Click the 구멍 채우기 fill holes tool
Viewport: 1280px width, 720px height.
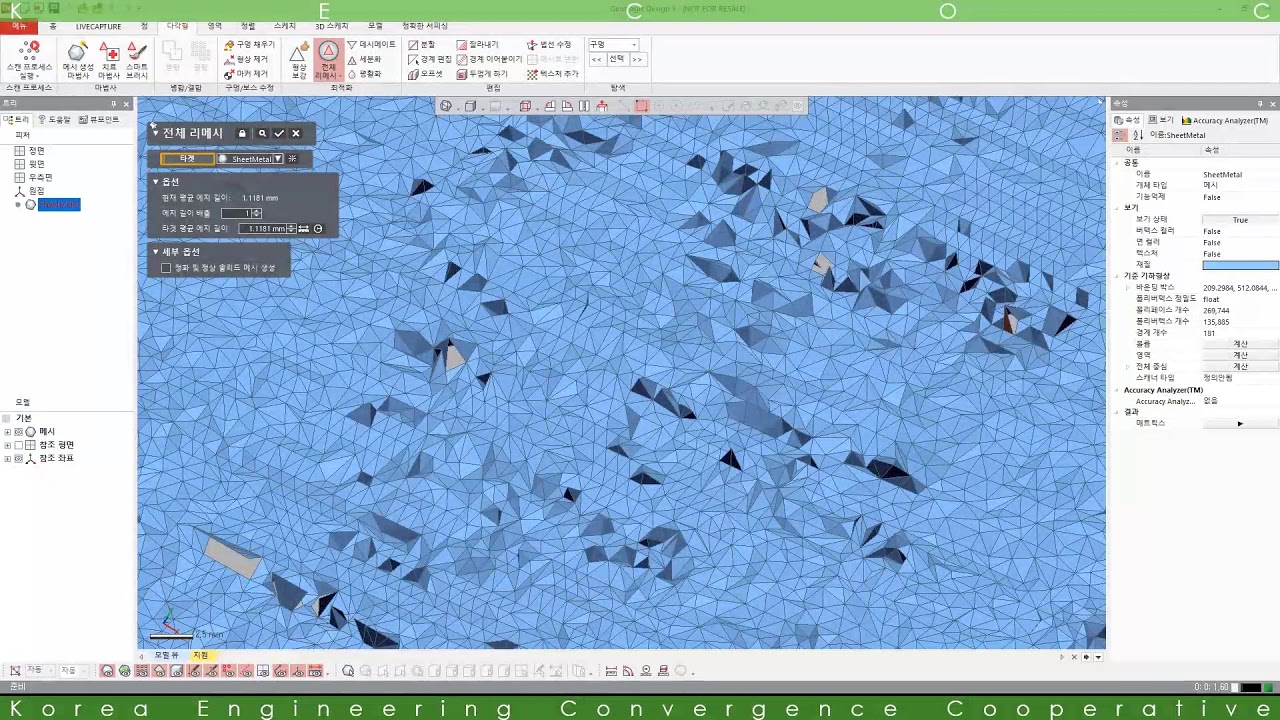click(x=249, y=45)
